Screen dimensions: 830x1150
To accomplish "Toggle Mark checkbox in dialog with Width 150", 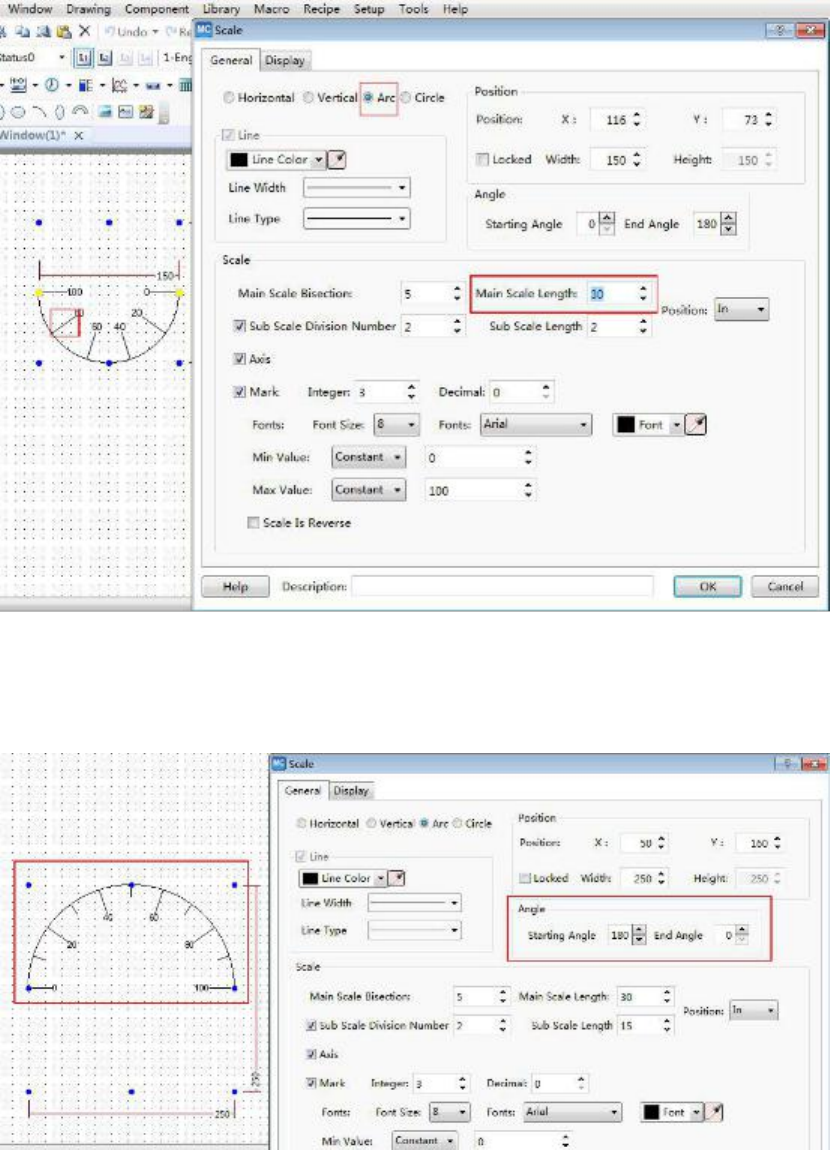I will tap(239, 392).
